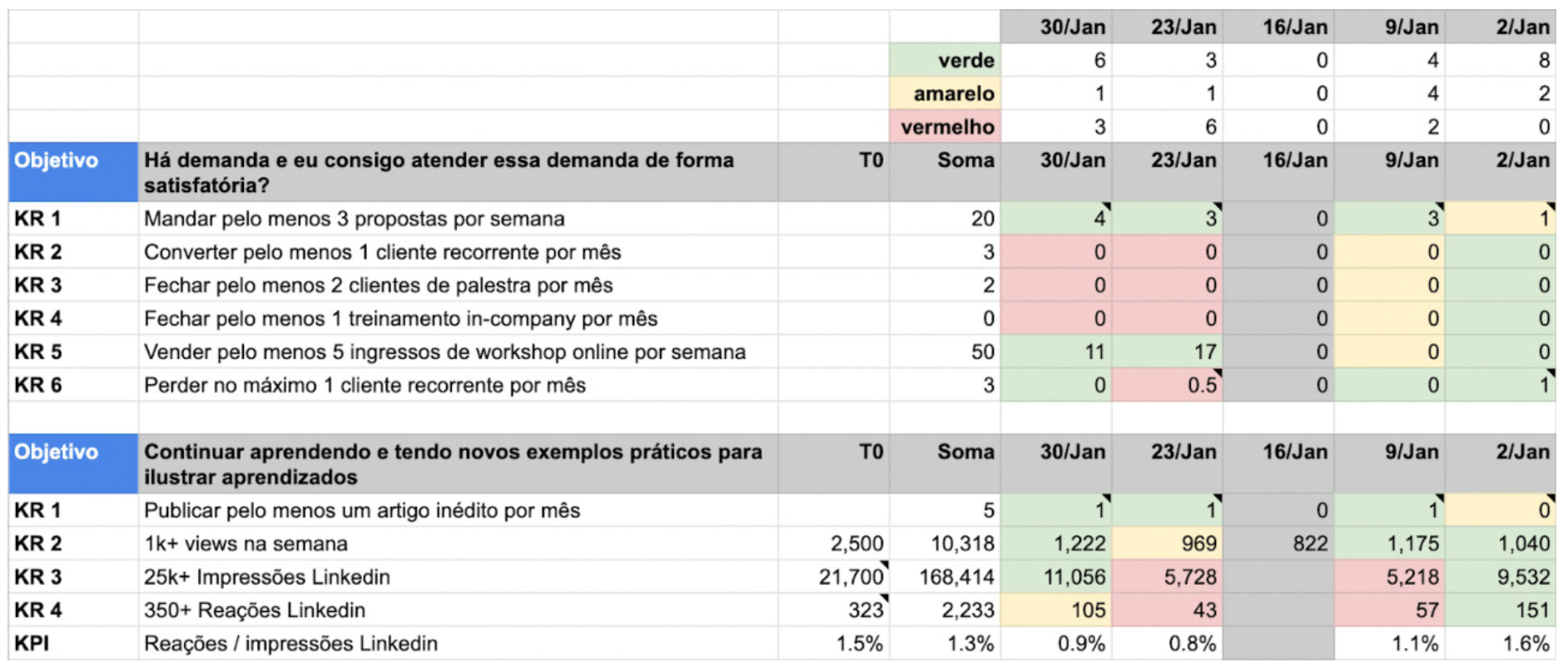
Task: Click the "Publicar pelo menos um artigo inédito" cell
Action: [459, 510]
